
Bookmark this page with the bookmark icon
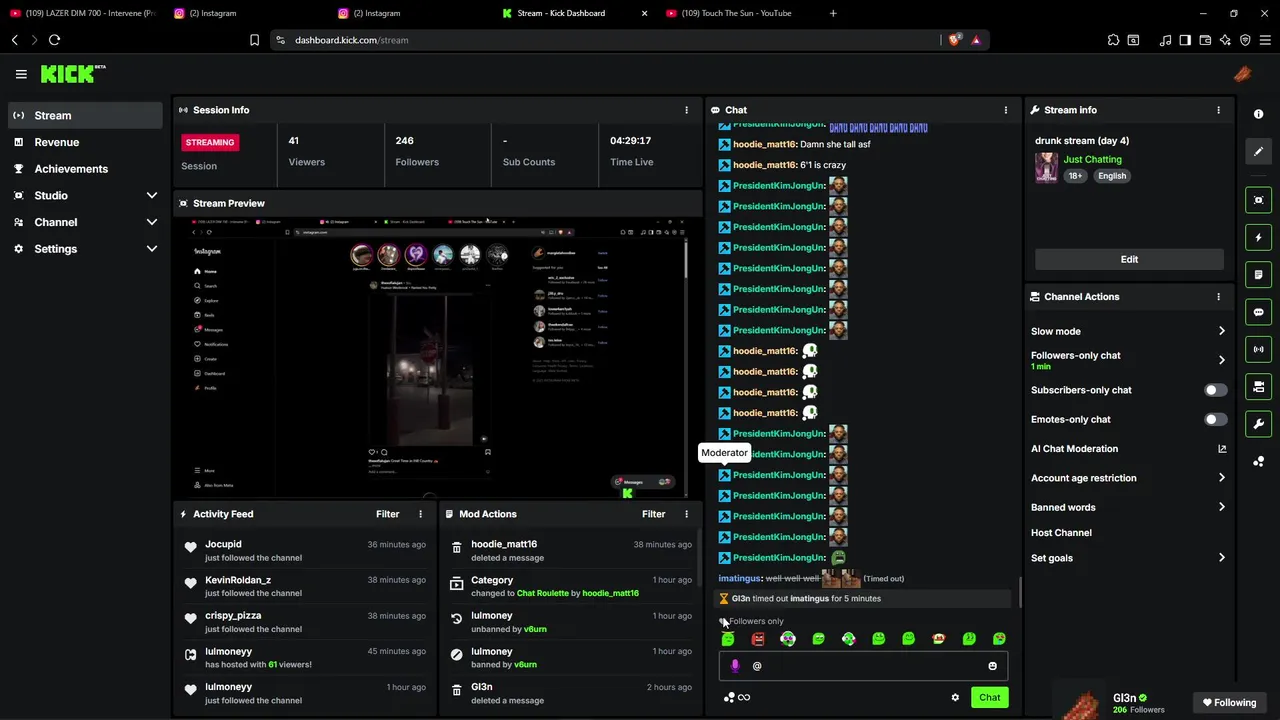point(254,40)
